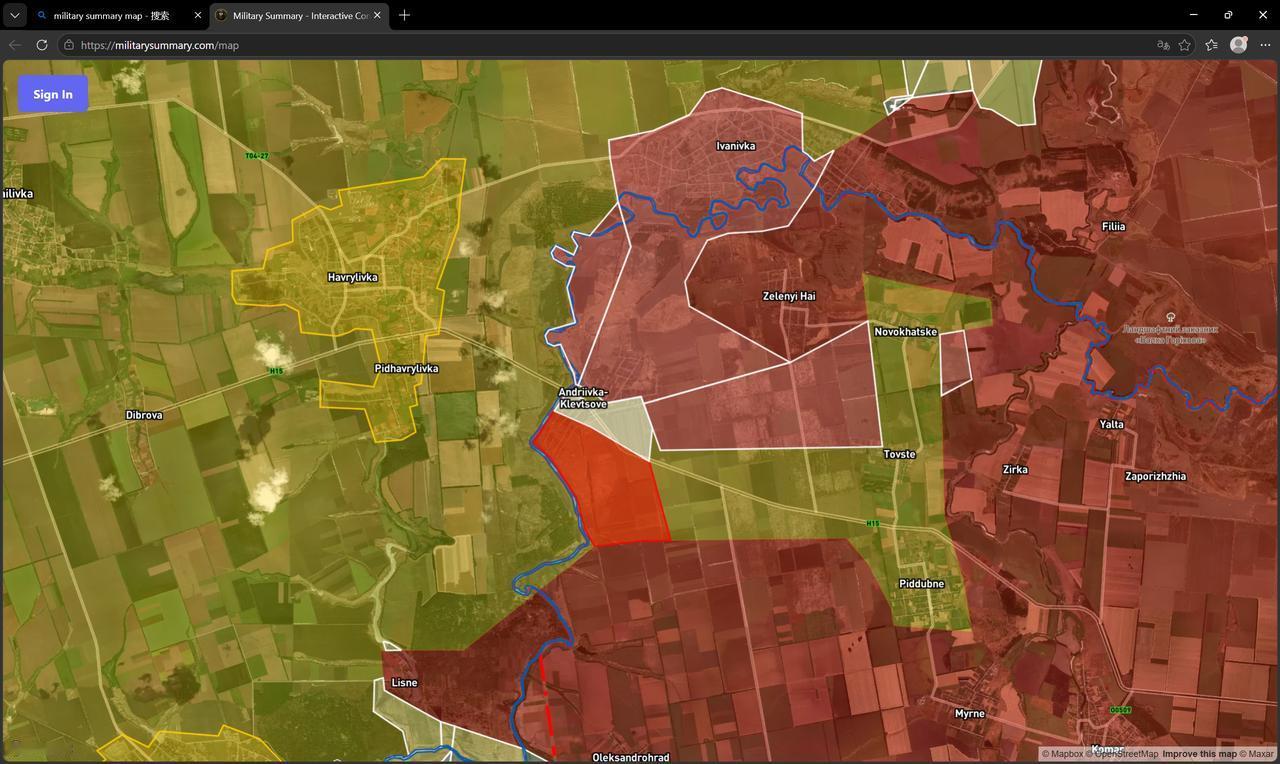Click the Andriivka-Klevtsove label
The height and width of the screenshot is (764, 1280).
(583, 398)
